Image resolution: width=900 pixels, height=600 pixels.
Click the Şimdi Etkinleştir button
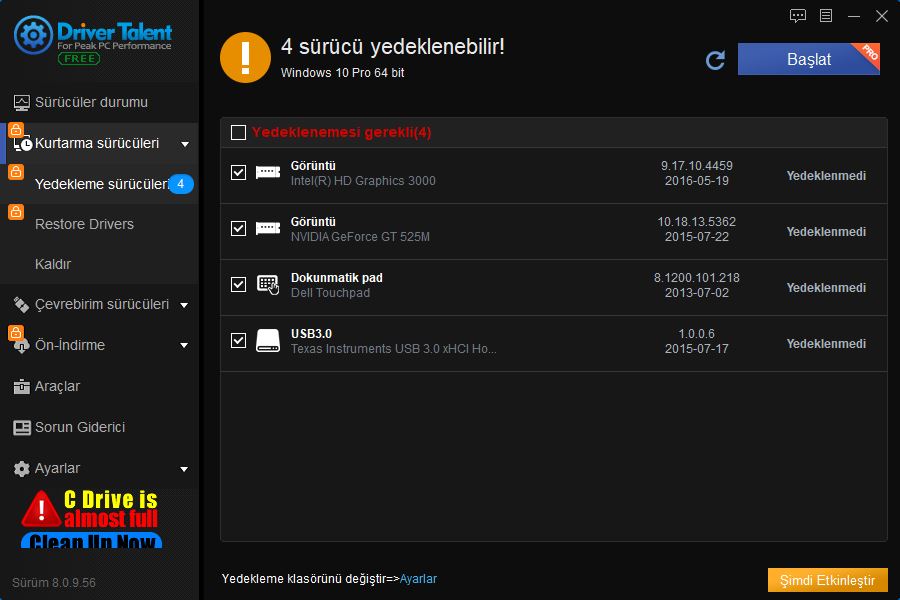tap(828, 580)
